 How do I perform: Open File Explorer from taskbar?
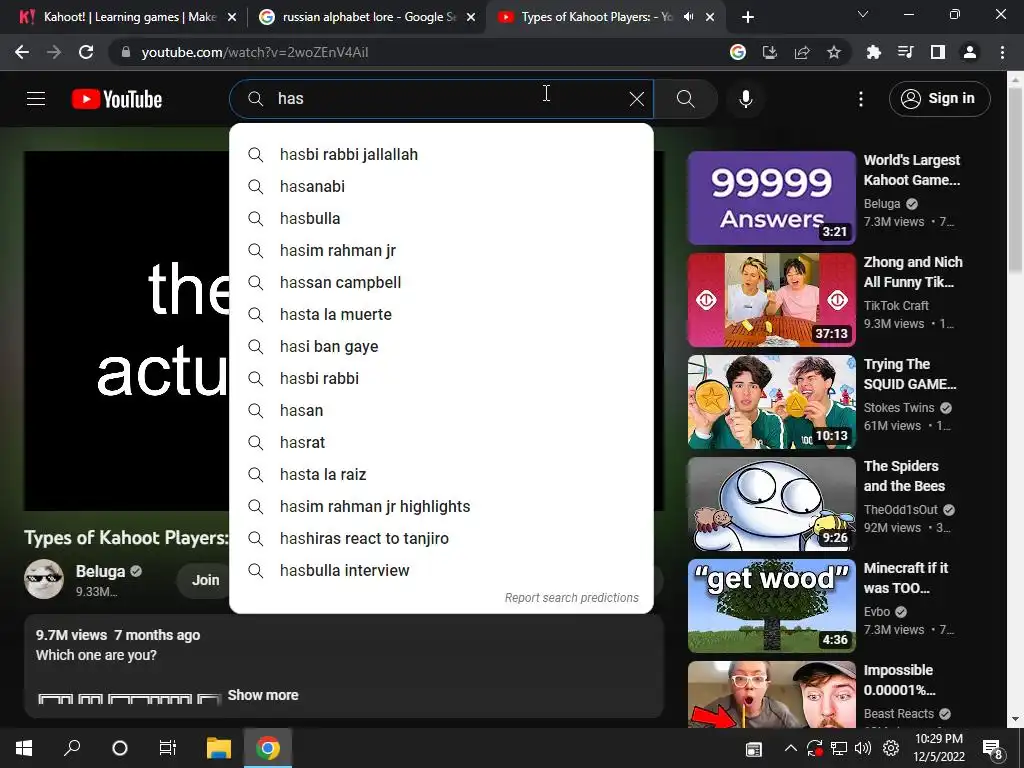click(x=219, y=748)
